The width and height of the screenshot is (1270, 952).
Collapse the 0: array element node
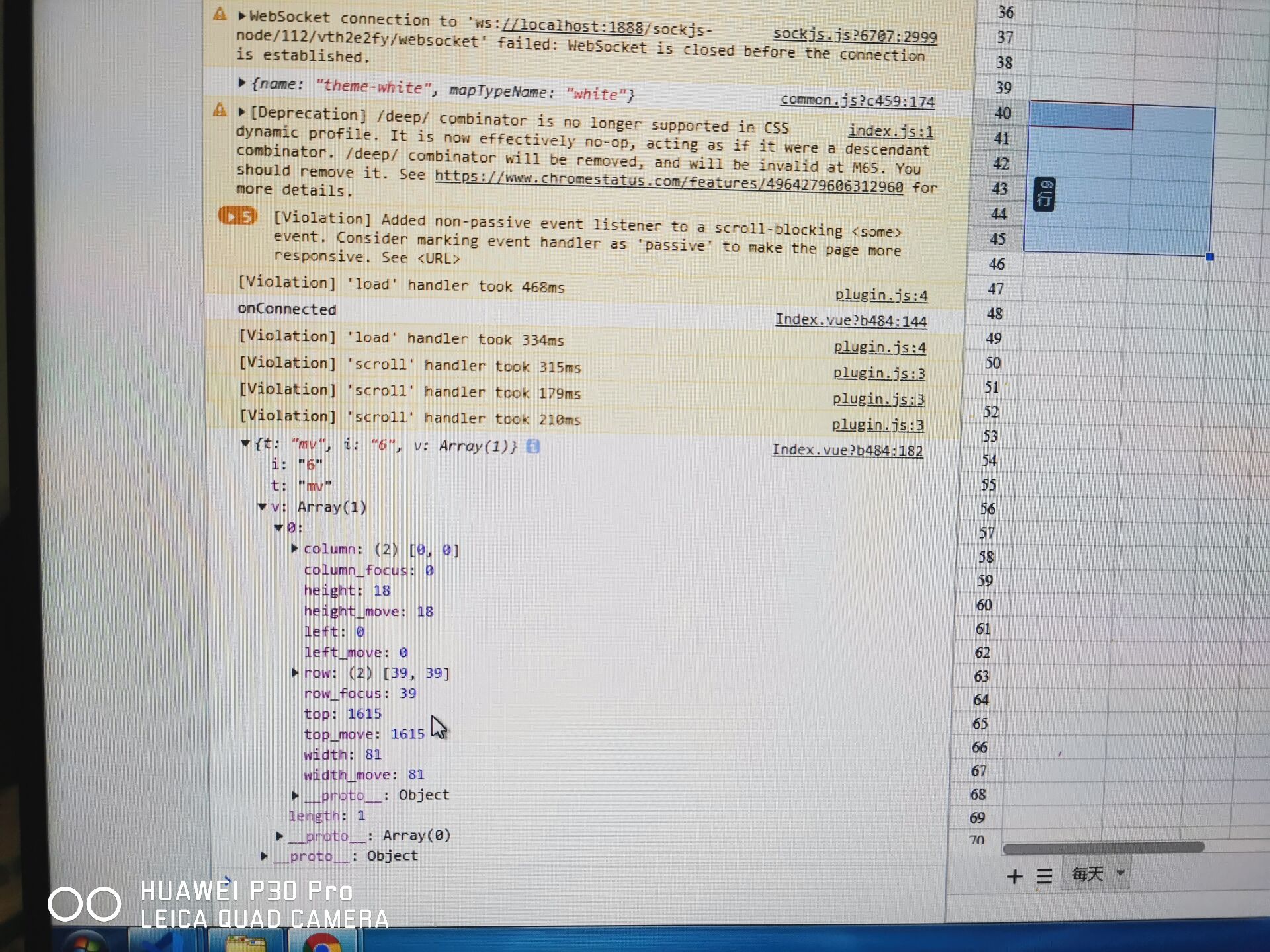coord(279,528)
